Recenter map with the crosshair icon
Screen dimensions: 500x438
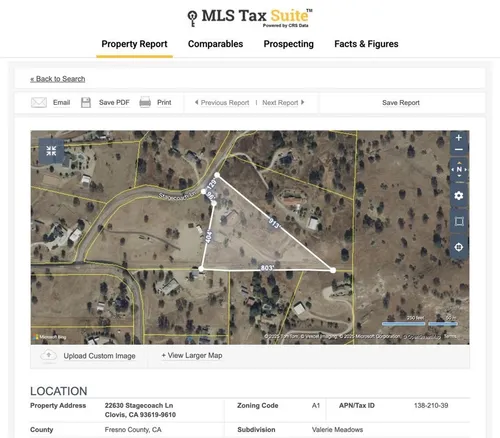point(459,247)
